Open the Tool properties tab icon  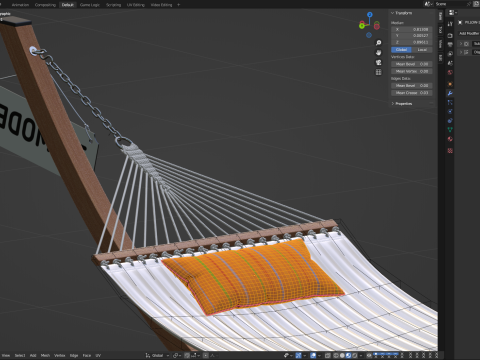[x=450, y=24]
